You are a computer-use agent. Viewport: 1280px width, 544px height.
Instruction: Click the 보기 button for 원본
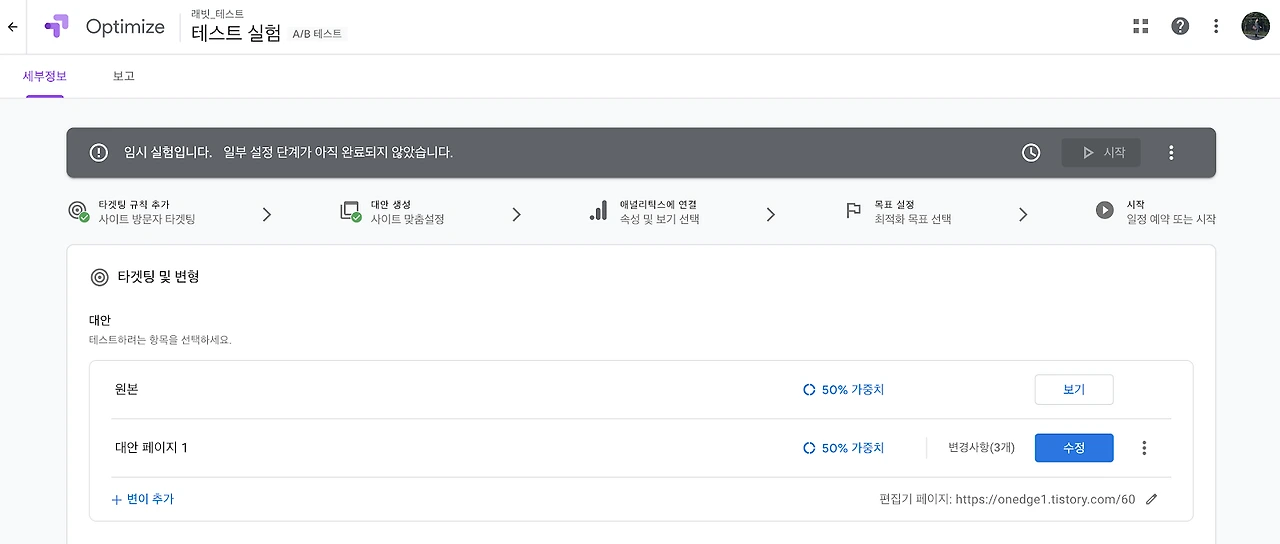pos(1074,390)
